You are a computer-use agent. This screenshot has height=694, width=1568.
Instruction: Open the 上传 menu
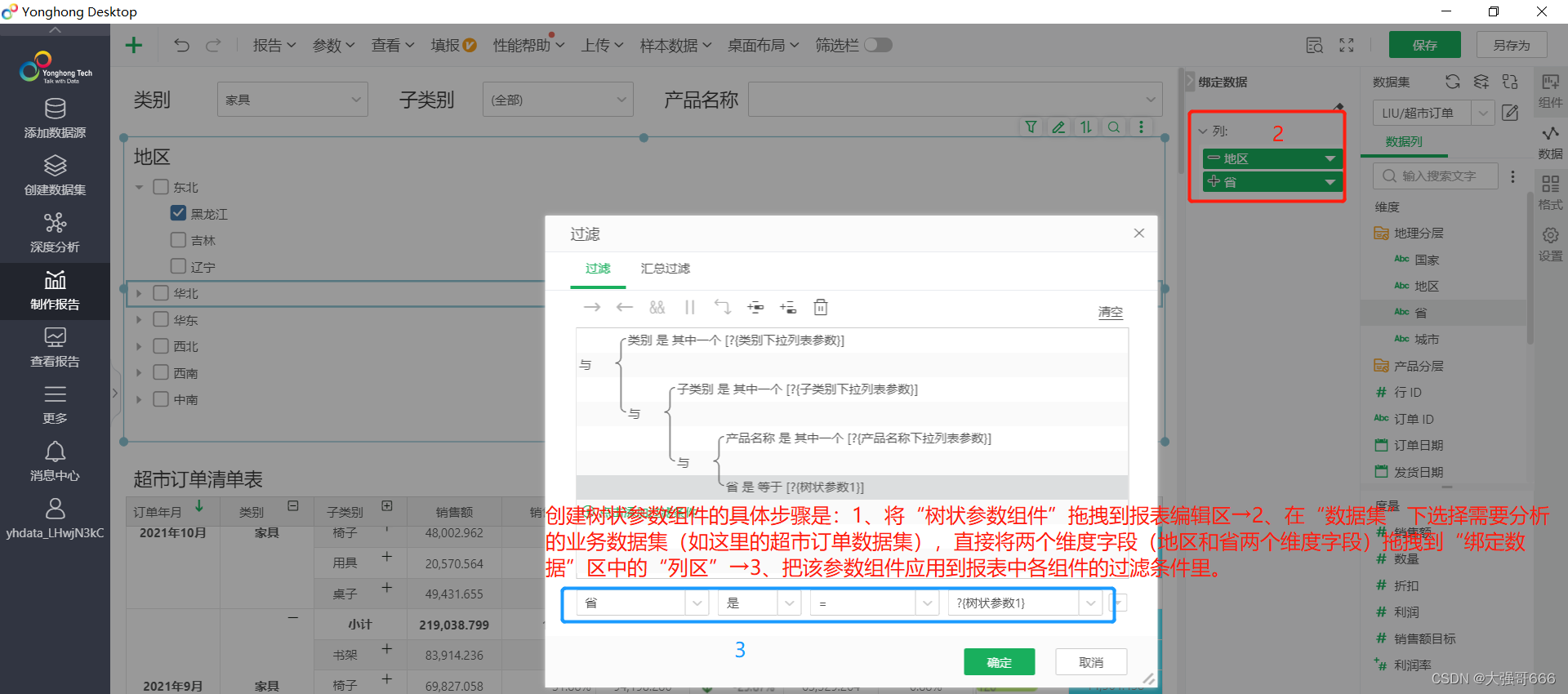pyautogui.click(x=603, y=45)
